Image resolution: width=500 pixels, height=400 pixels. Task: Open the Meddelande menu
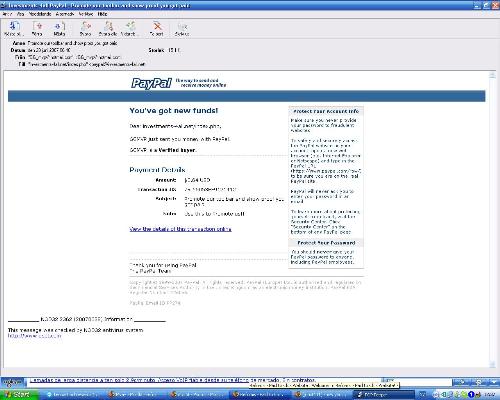(x=40, y=14)
